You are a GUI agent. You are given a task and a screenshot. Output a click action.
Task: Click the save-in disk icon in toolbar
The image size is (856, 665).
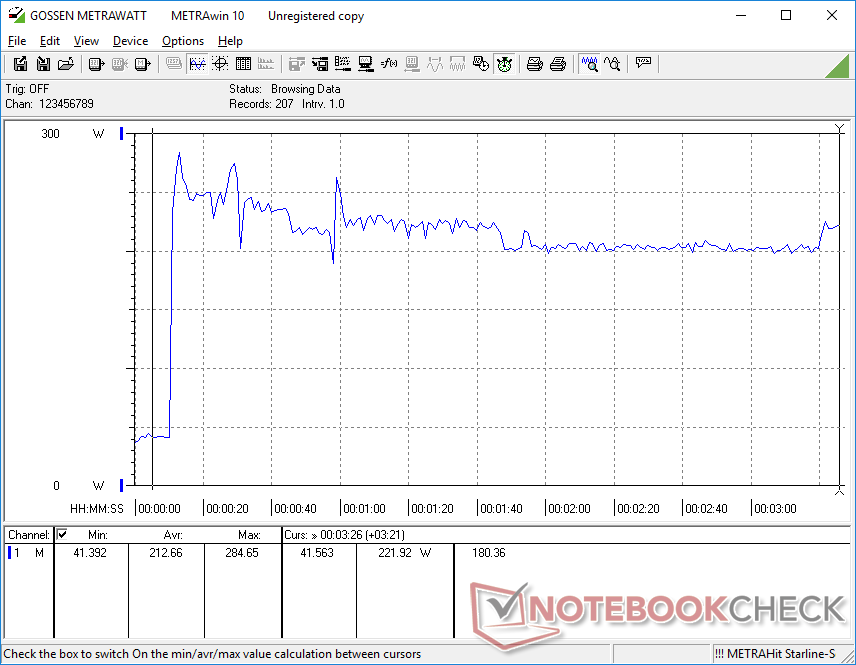click(x=43, y=64)
